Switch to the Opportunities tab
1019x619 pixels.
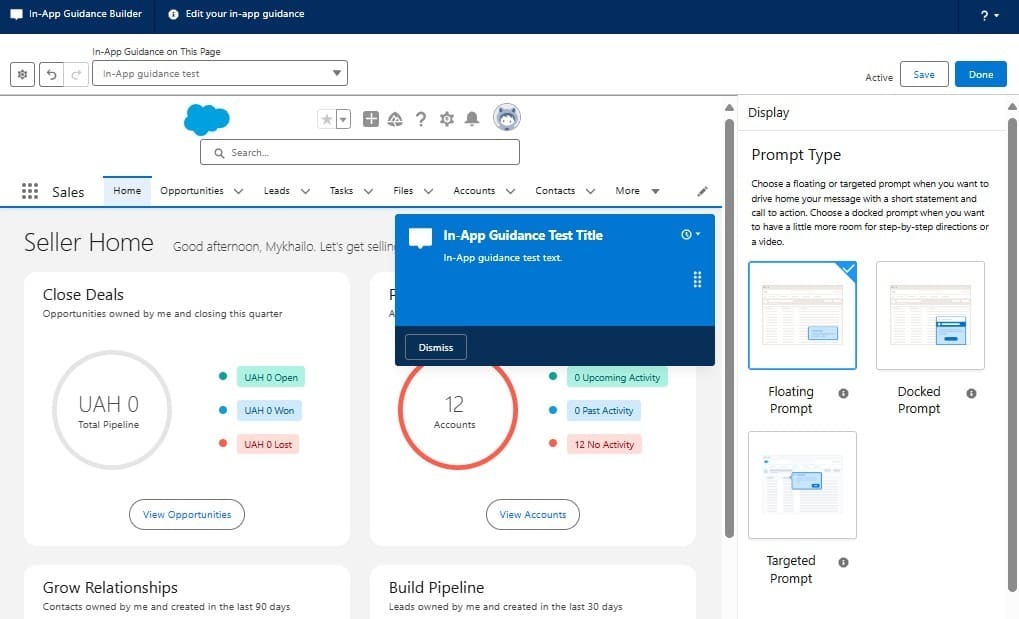[x=192, y=191]
